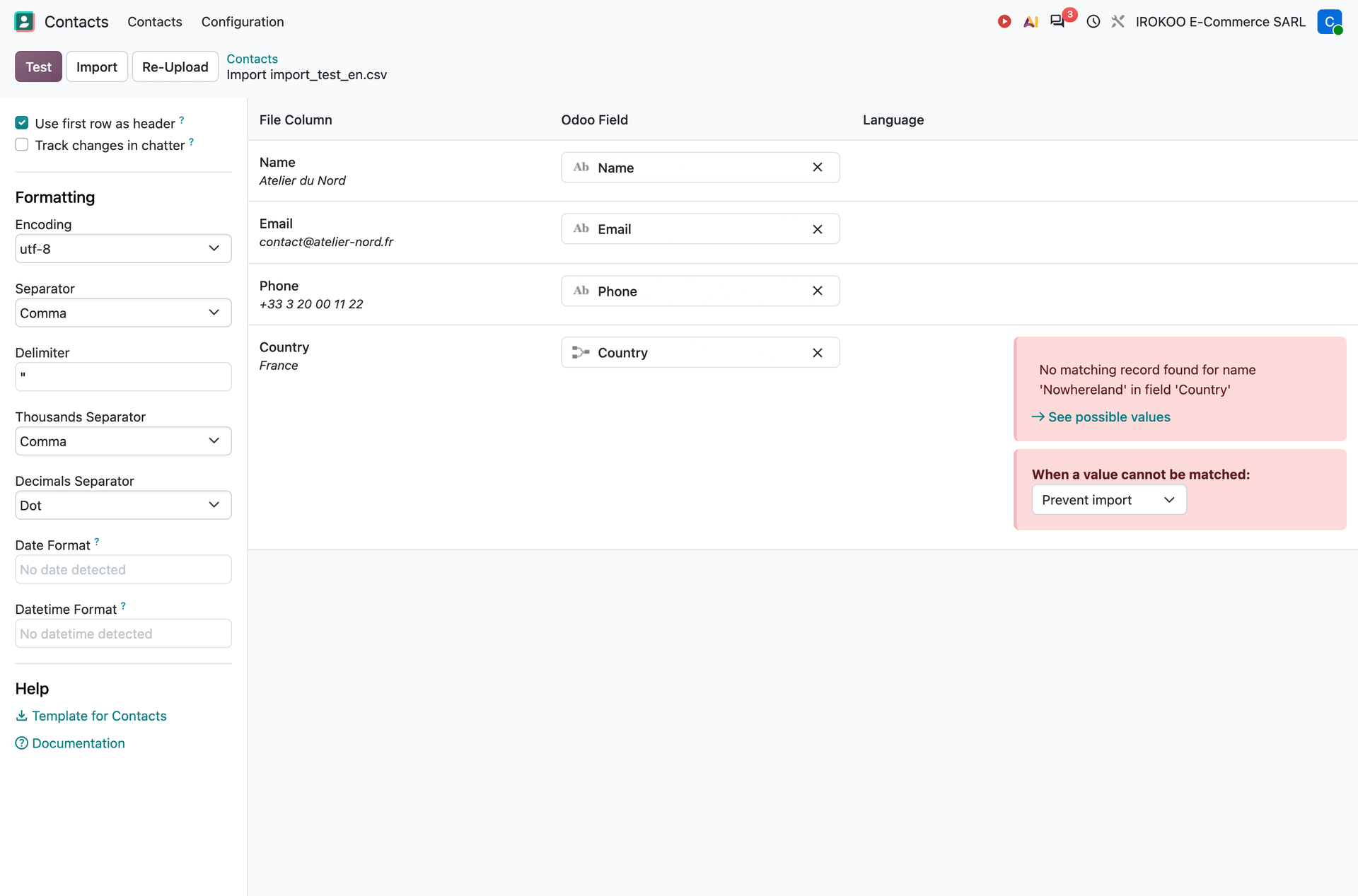1358x896 pixels.
Task: Click help mark beside Datetime Format
Action: click(x=123, y=606)
